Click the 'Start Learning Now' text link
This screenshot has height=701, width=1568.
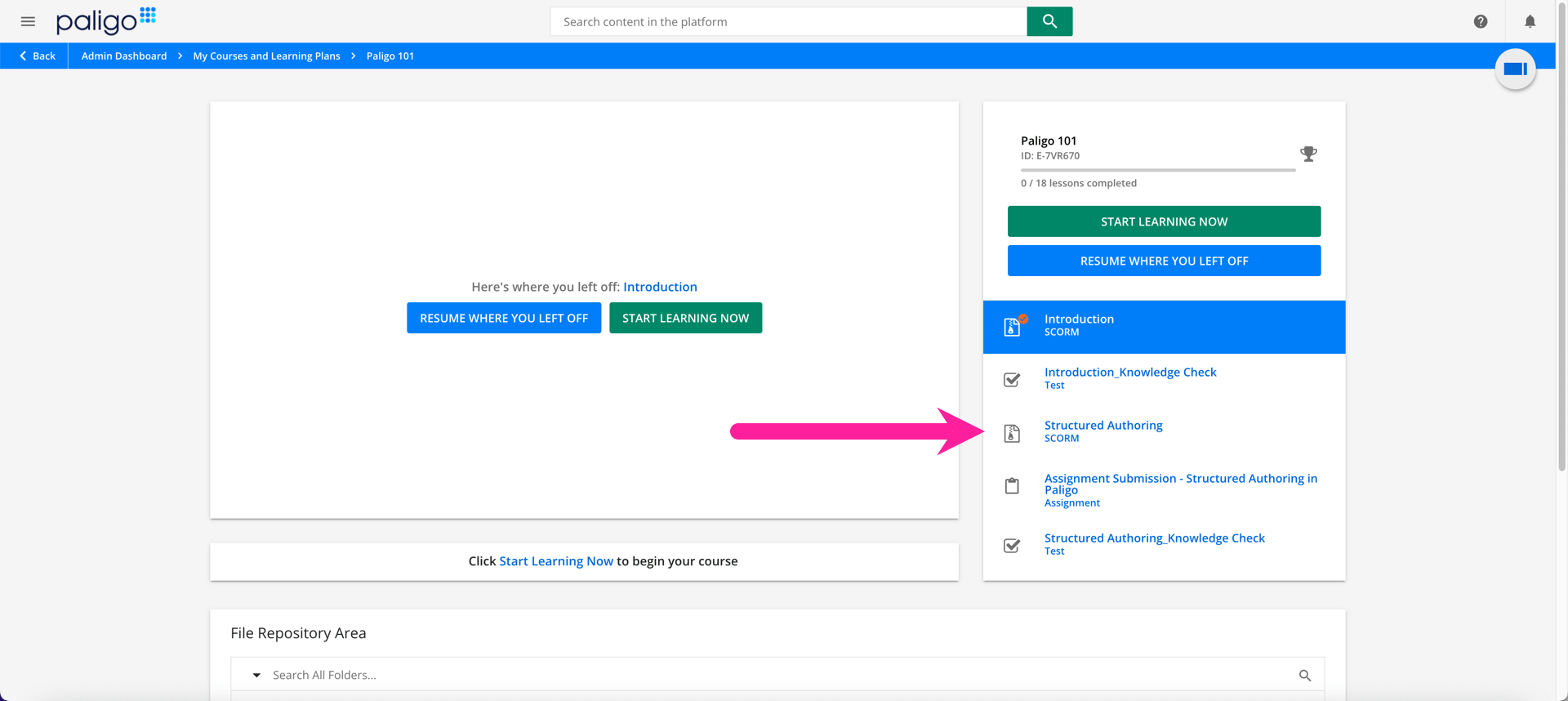[555, 561]
